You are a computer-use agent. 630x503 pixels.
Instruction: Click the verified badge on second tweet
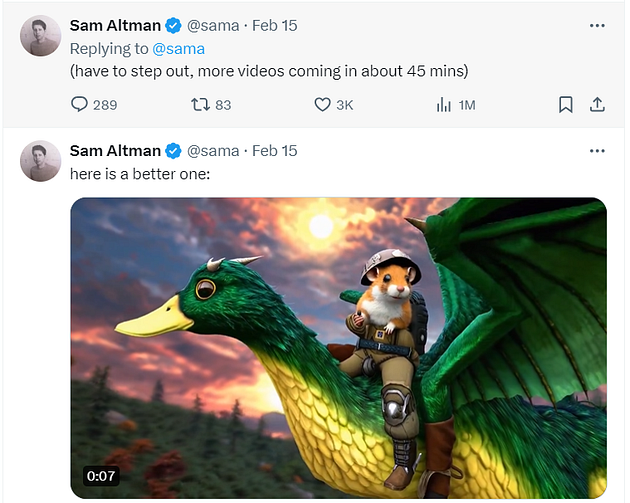(x=174, y=151)
